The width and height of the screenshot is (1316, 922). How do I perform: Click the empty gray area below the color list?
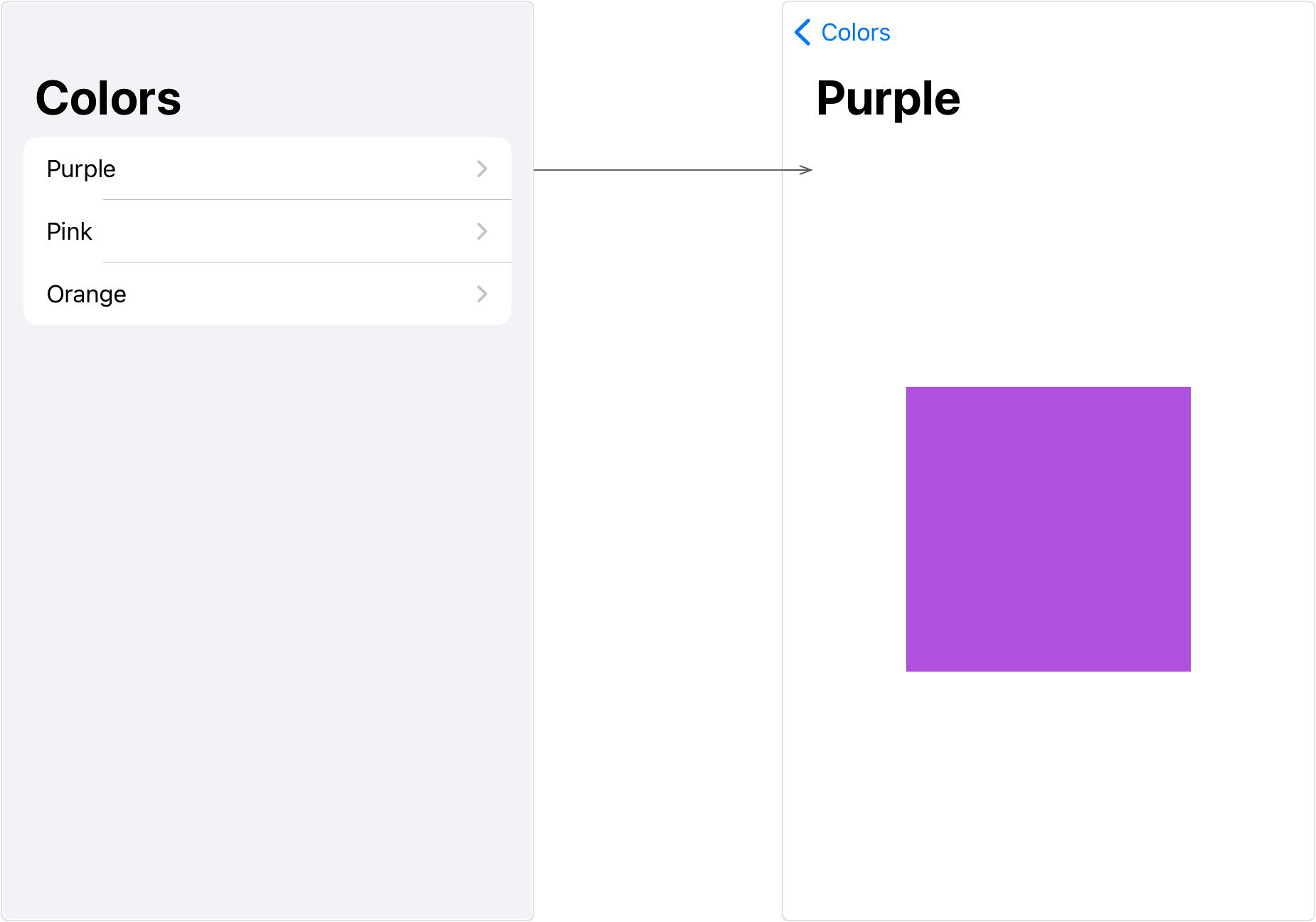(x=267, y=619)
